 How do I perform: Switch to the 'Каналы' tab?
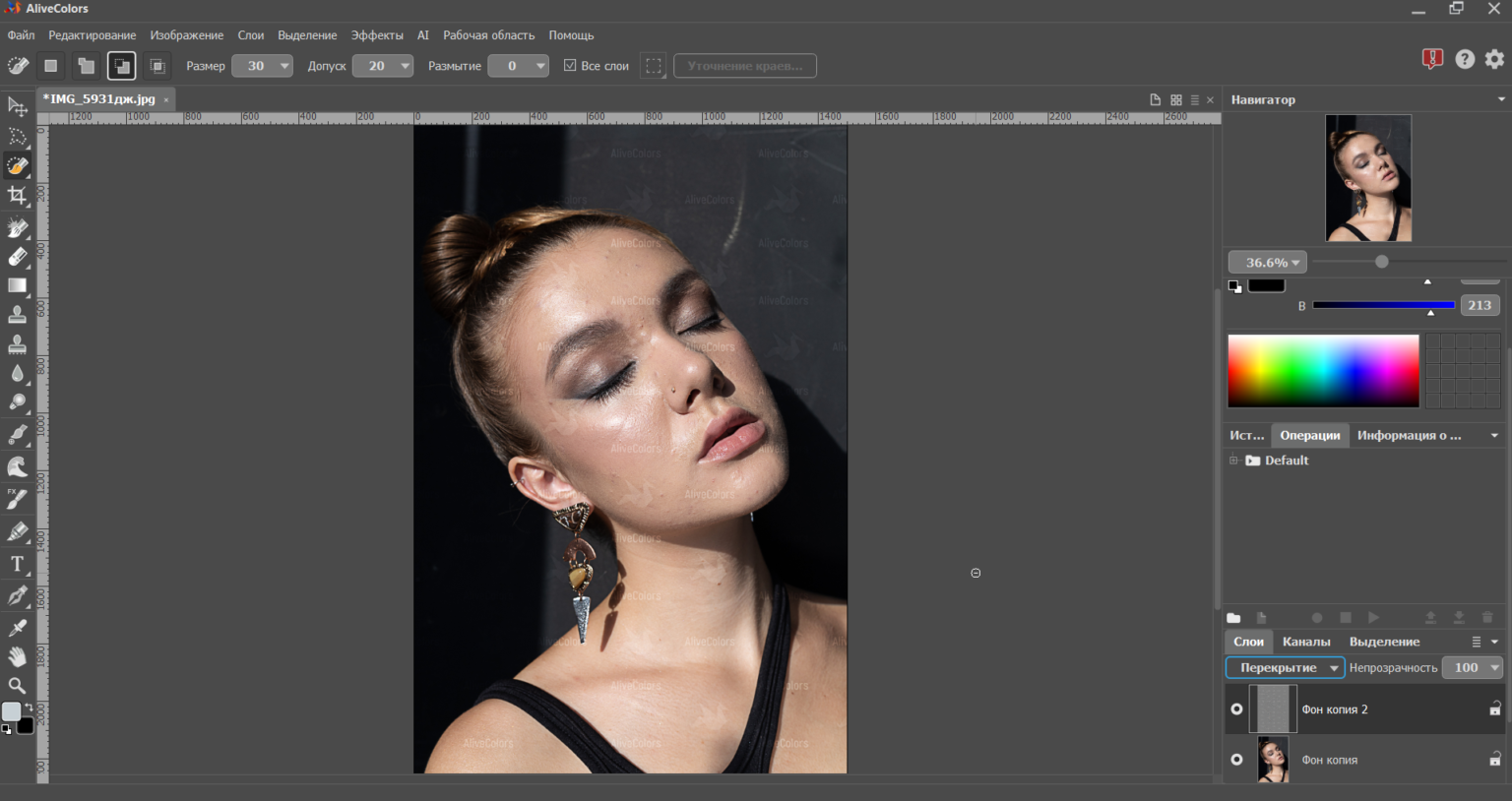(1305, 642)
